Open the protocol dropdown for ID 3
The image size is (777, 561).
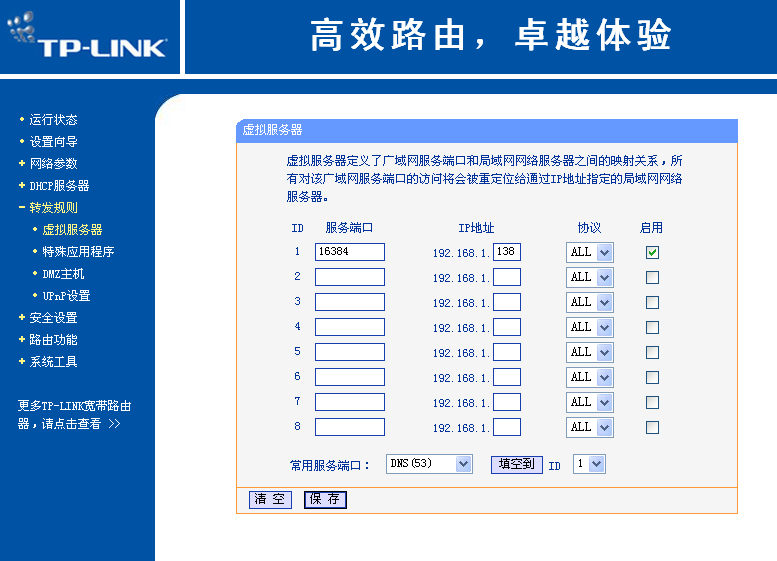(x=590, y=302)
